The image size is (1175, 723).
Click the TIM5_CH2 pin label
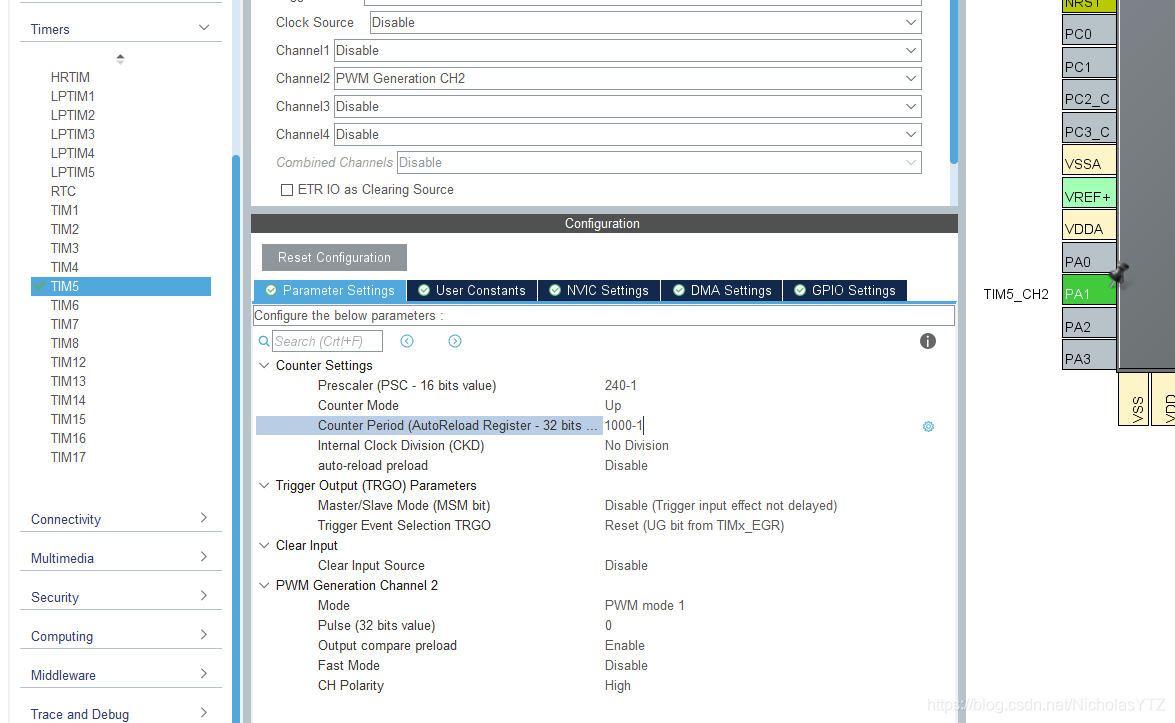click(x=1016, y=294)
